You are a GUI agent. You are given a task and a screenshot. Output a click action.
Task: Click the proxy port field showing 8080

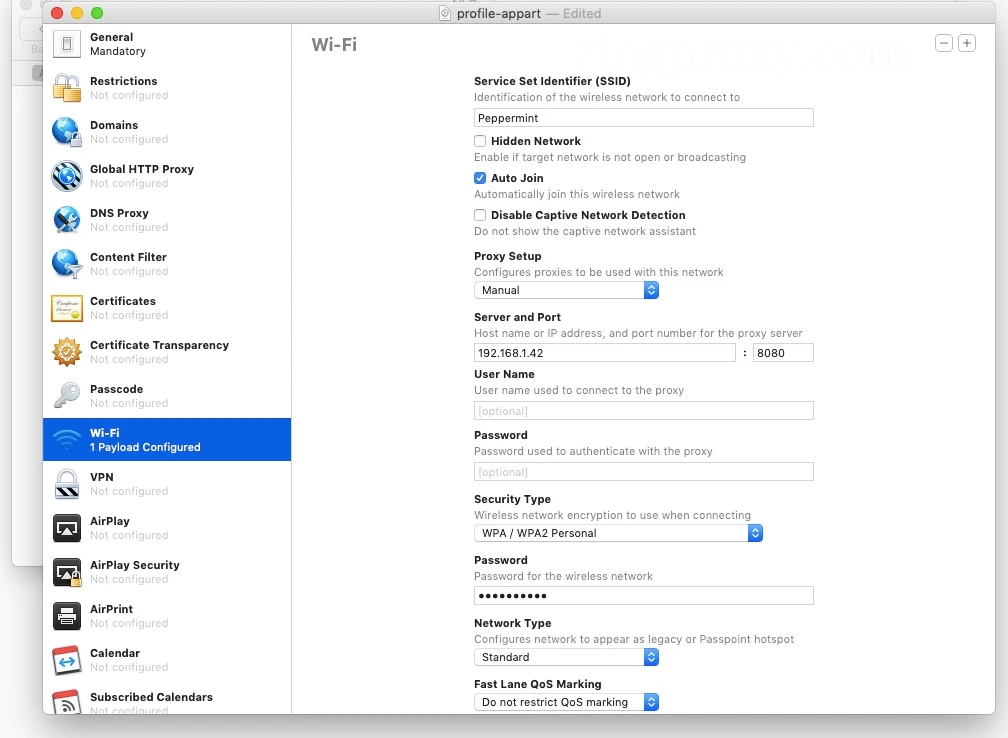(783, 353)
